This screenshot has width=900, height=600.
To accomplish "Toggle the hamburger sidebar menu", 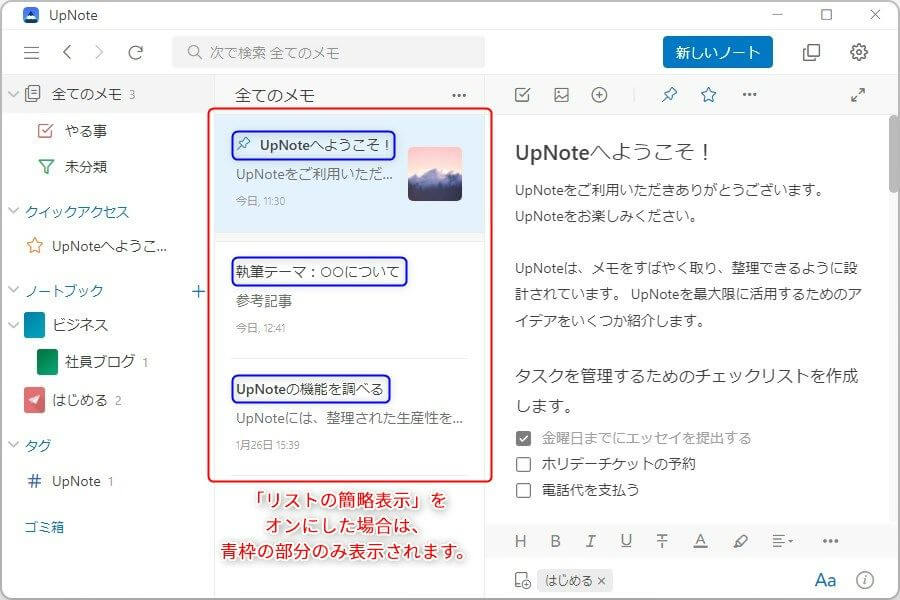I will tap(32, 53).
